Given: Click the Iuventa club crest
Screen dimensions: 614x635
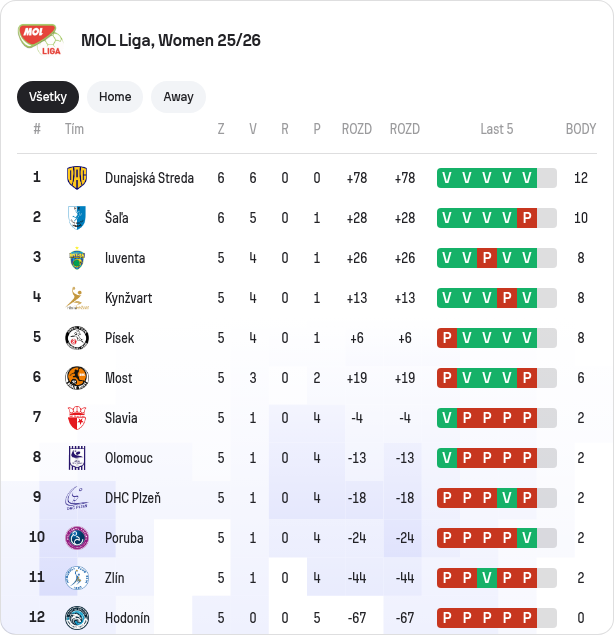Looking at the screenshot, I should point(77,257).
